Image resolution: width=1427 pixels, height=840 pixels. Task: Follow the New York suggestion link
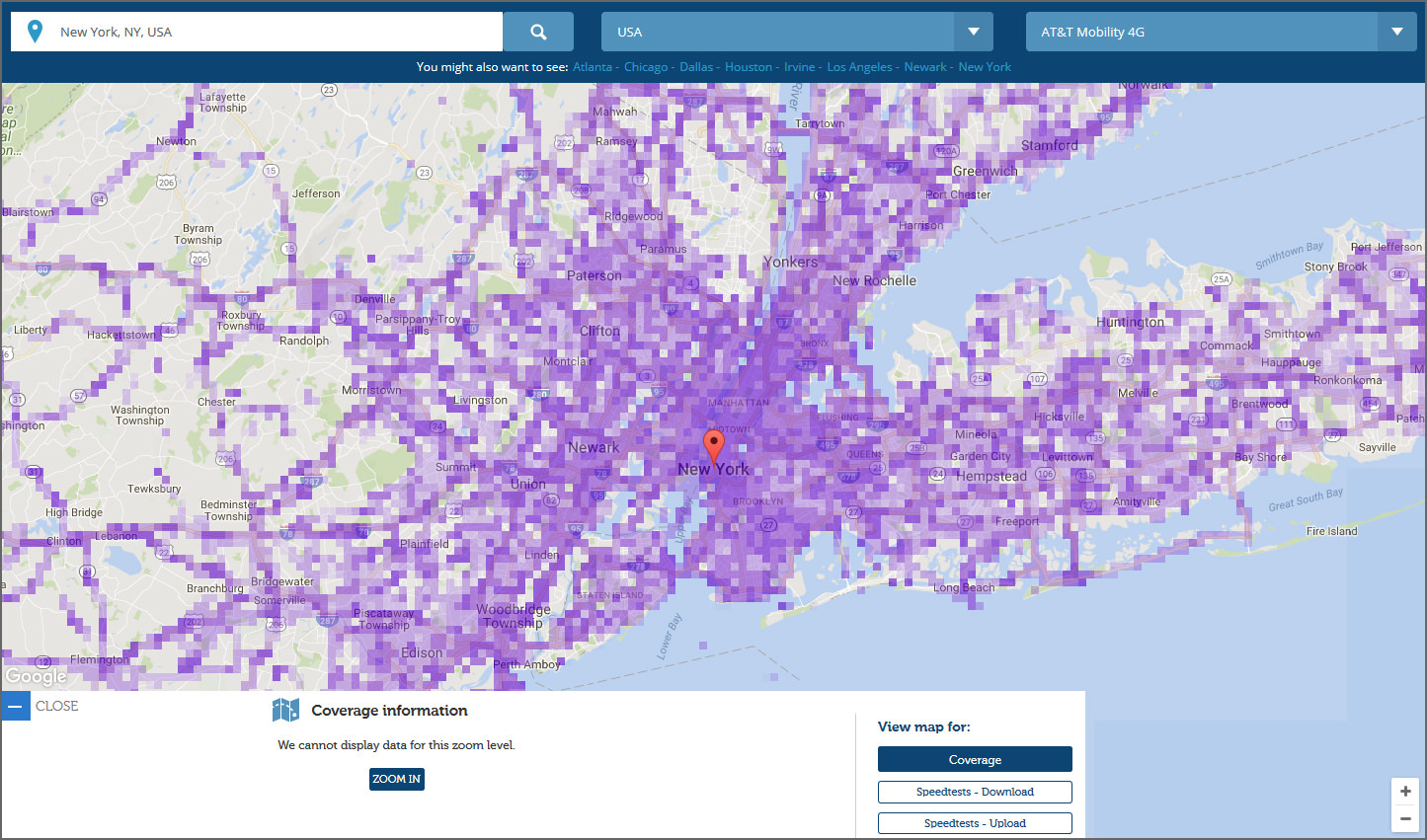(x=985, y=67)
